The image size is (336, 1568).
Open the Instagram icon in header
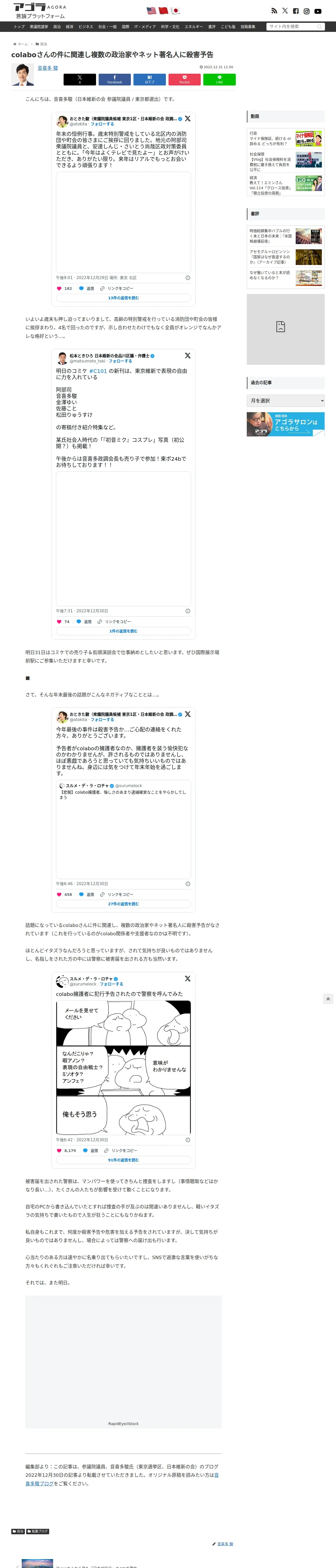307,11
